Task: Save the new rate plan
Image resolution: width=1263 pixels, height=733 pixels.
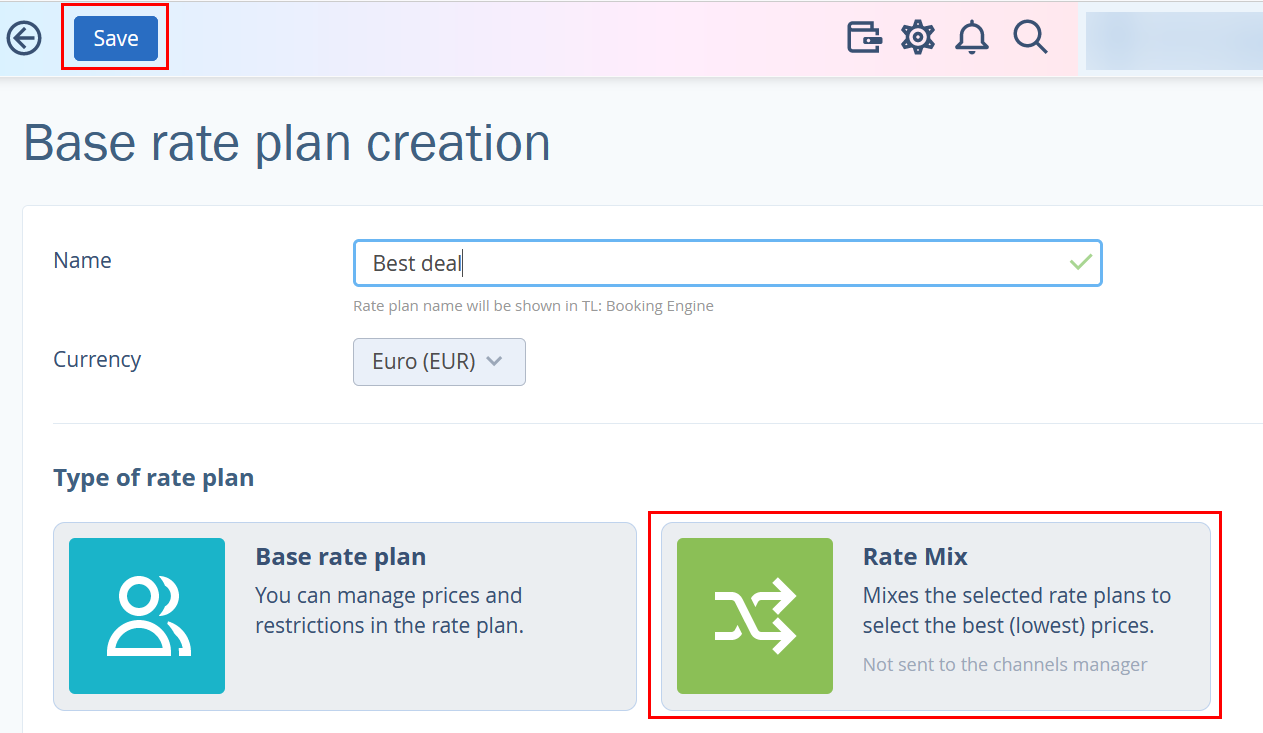Action: (x=116, y=38)
